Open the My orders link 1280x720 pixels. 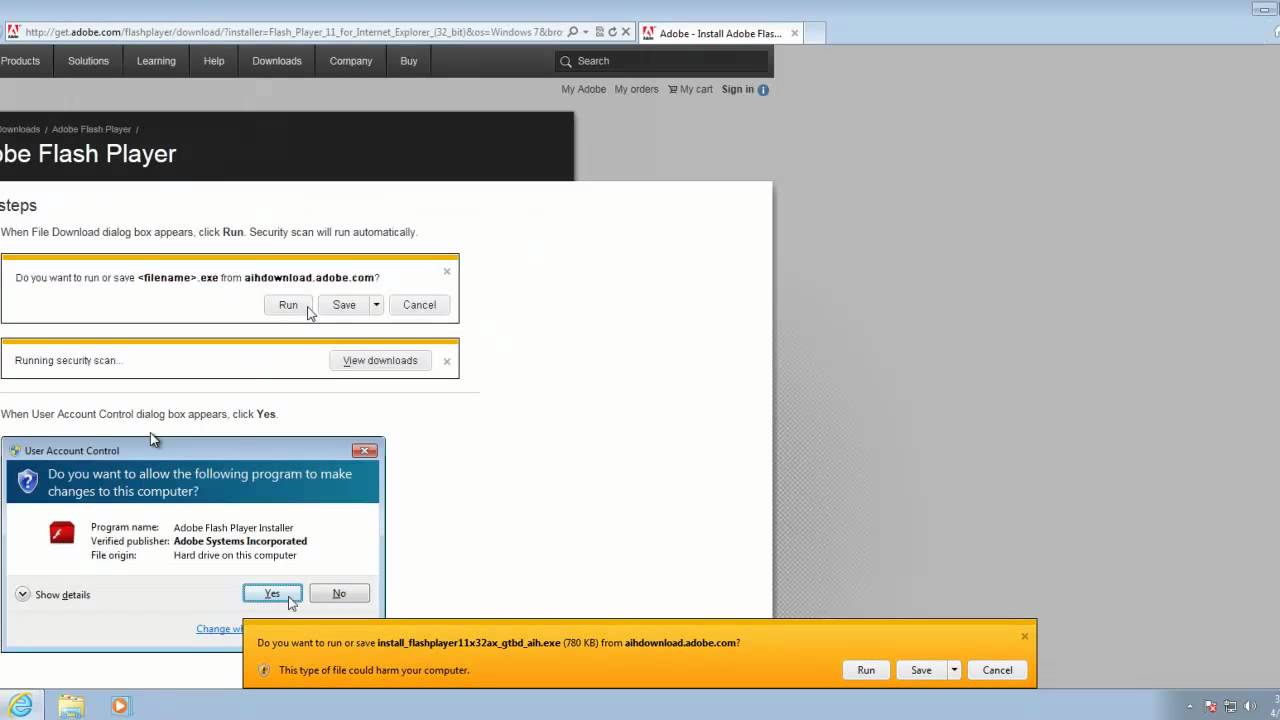(636, 89)
